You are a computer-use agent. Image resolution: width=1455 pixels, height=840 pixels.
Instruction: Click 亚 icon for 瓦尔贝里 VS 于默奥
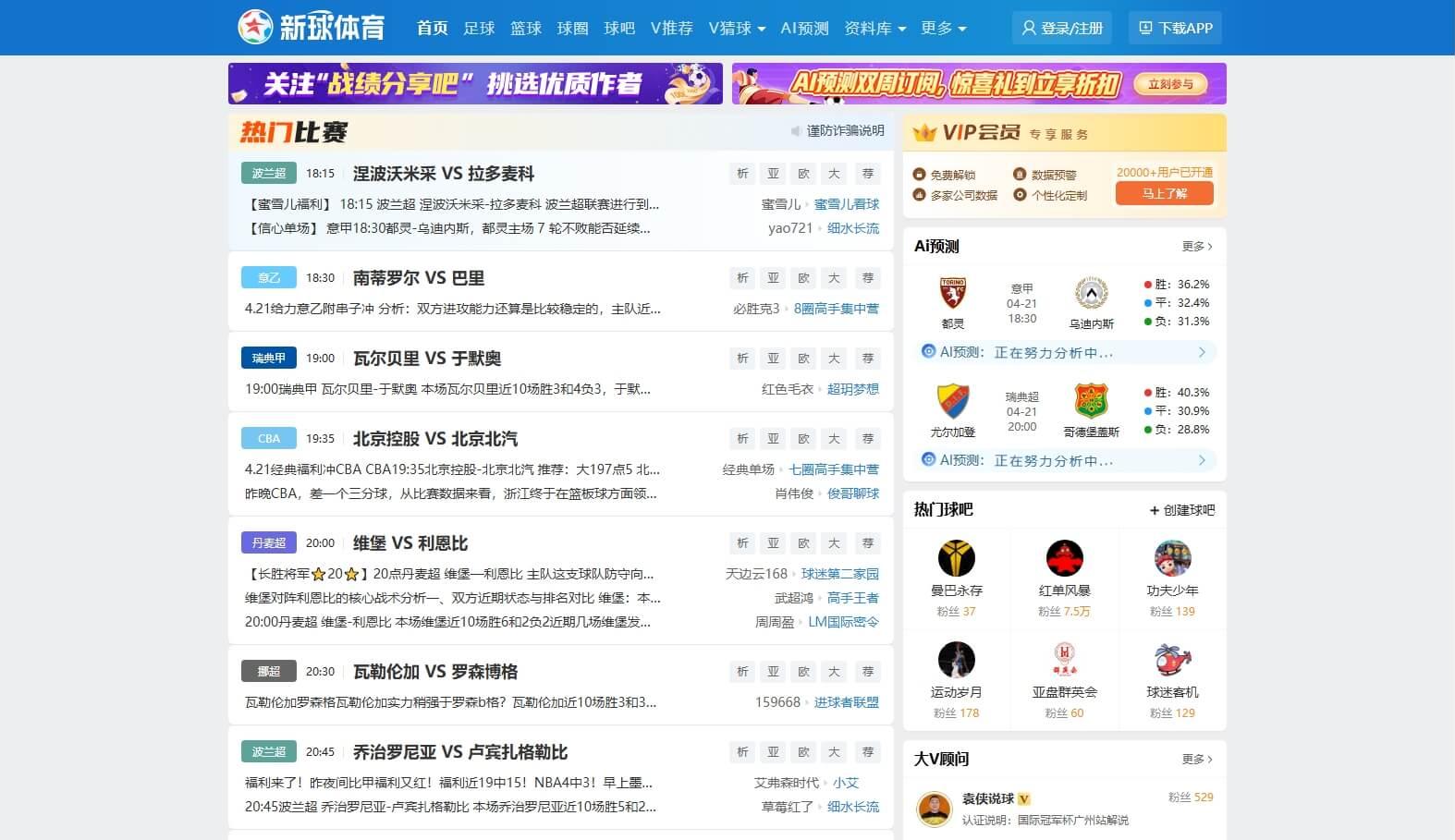pyautogui.click(x=773, y=359)
